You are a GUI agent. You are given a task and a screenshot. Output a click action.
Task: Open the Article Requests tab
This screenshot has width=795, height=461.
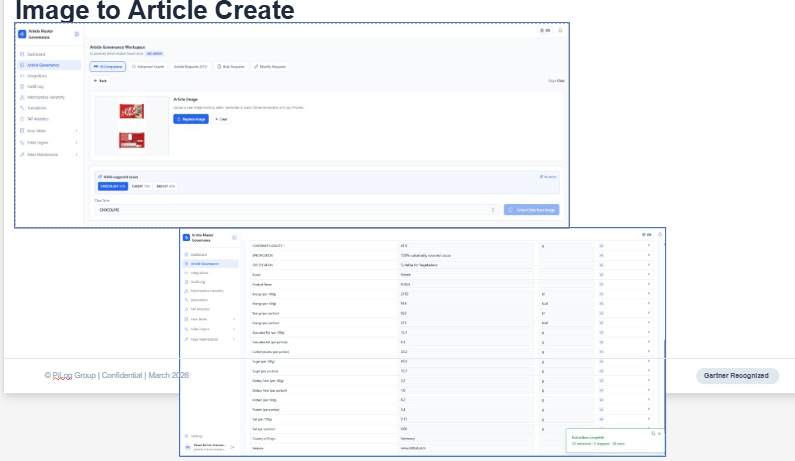point(191,66)
